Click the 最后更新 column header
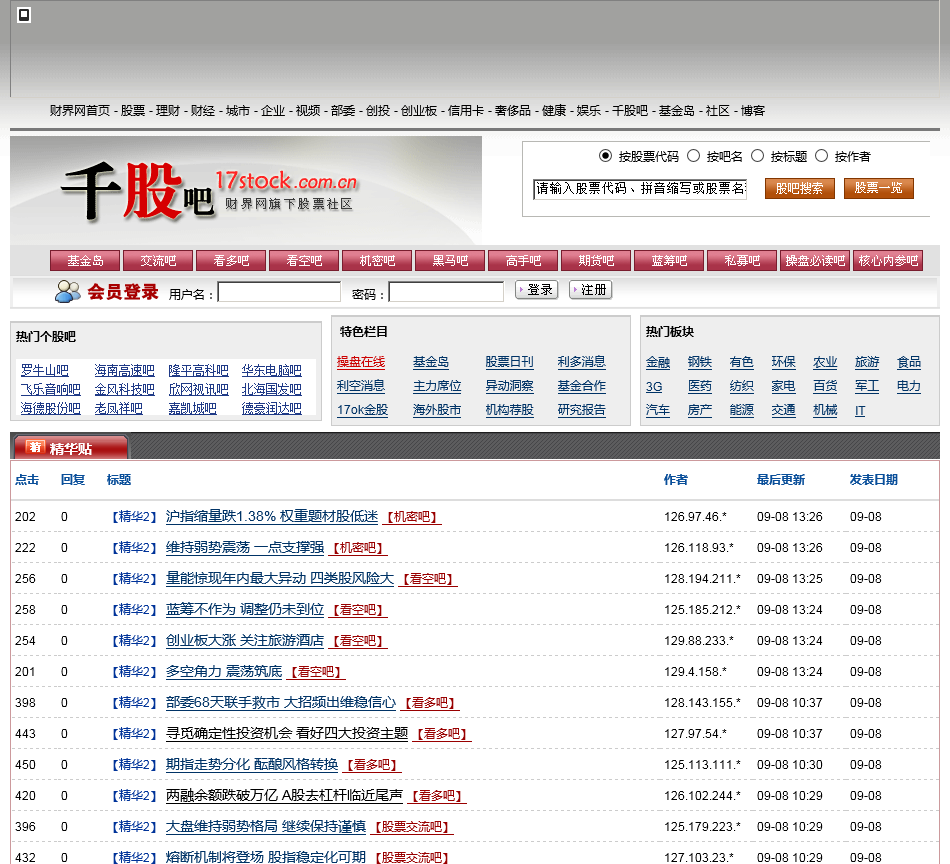The width and height of the screenshot is (950, 864). [x=781, y=480]
